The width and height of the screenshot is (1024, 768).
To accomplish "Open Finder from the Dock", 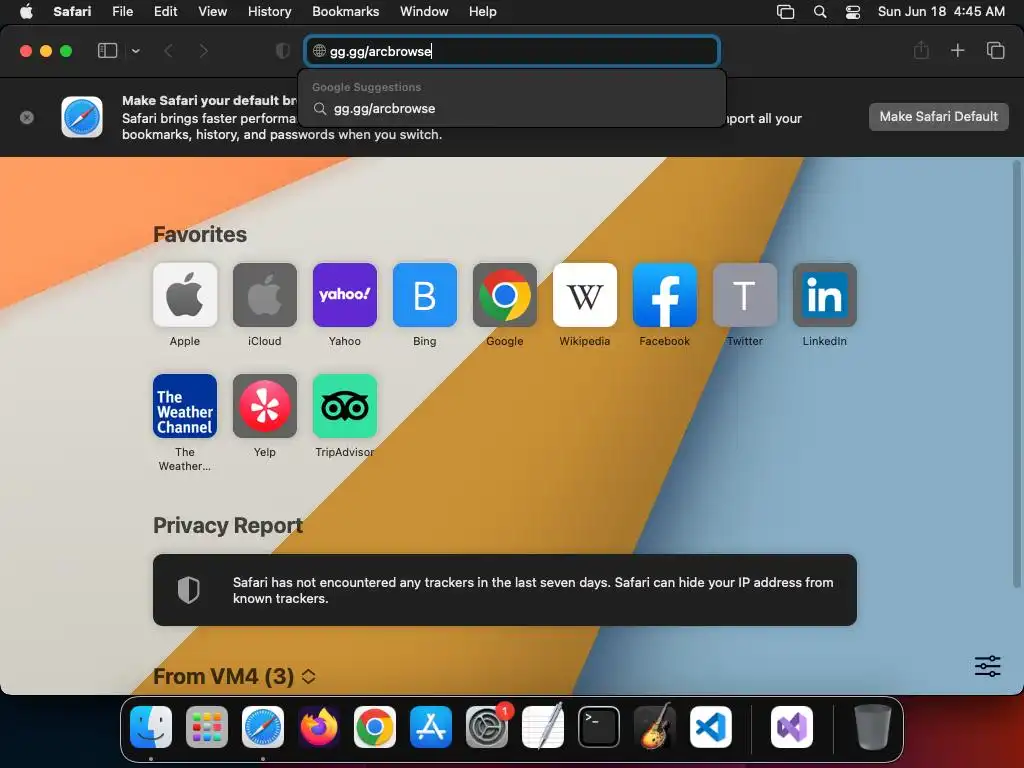I will point(151,727).
